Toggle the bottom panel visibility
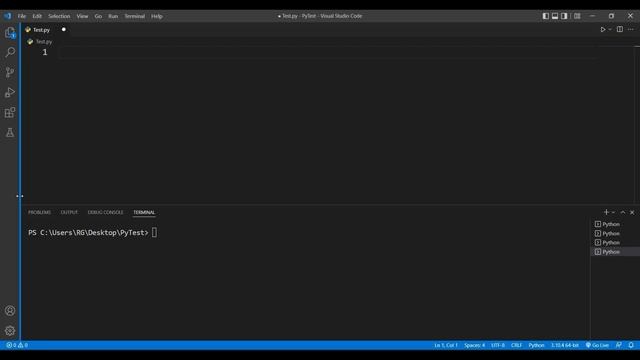Viewport: 640px width, 360px height. tap(555, 16)
